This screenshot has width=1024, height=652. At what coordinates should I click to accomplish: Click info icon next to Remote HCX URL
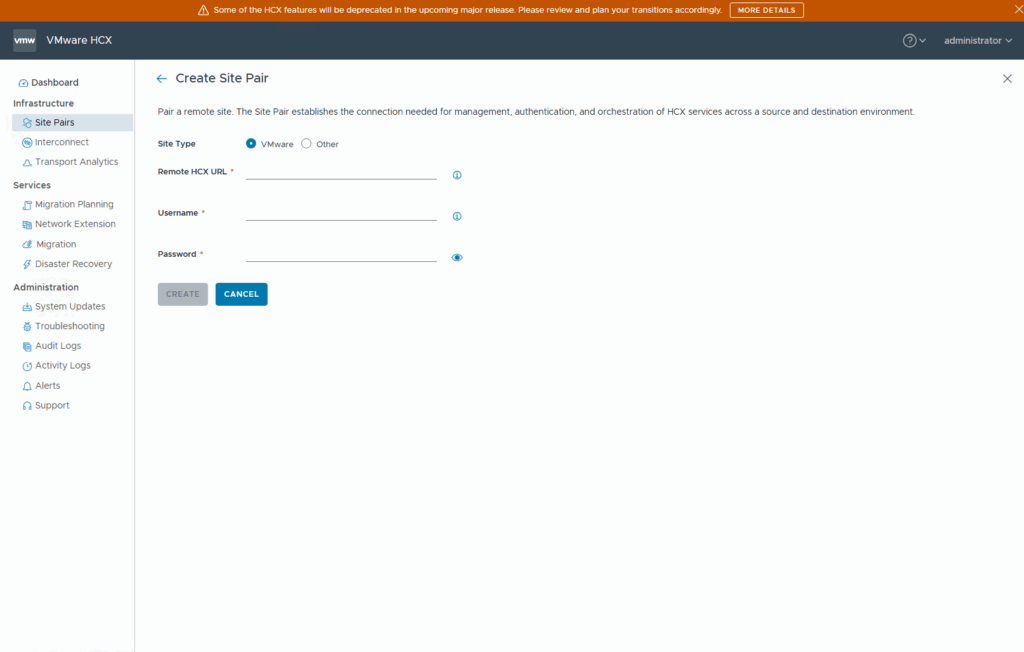click(x=457, y=175)
